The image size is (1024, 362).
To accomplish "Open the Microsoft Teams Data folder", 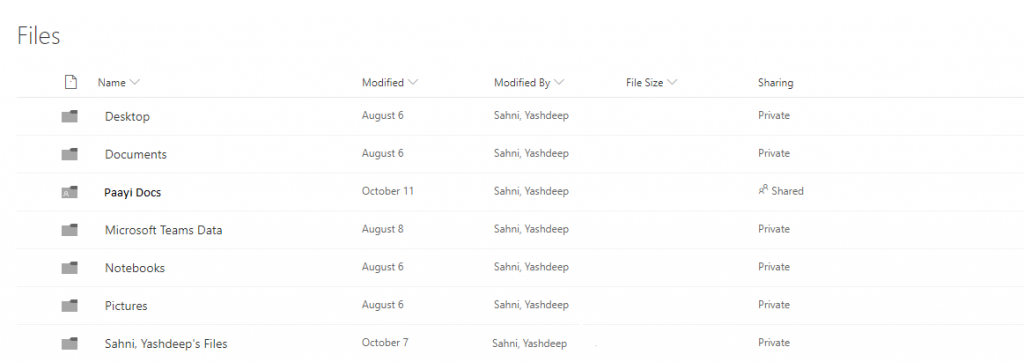I will (163, 230).
